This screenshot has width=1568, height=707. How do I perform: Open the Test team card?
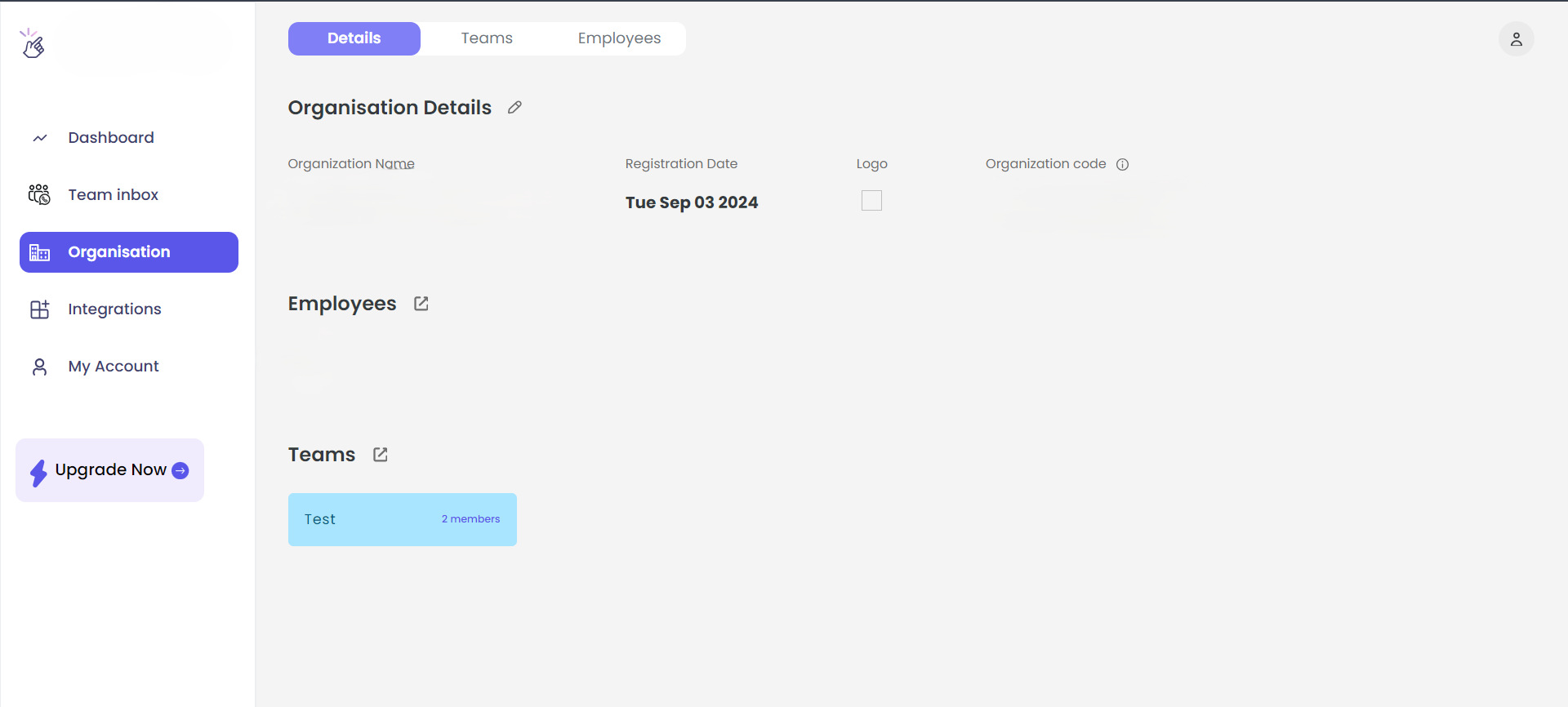click(403, 519)
